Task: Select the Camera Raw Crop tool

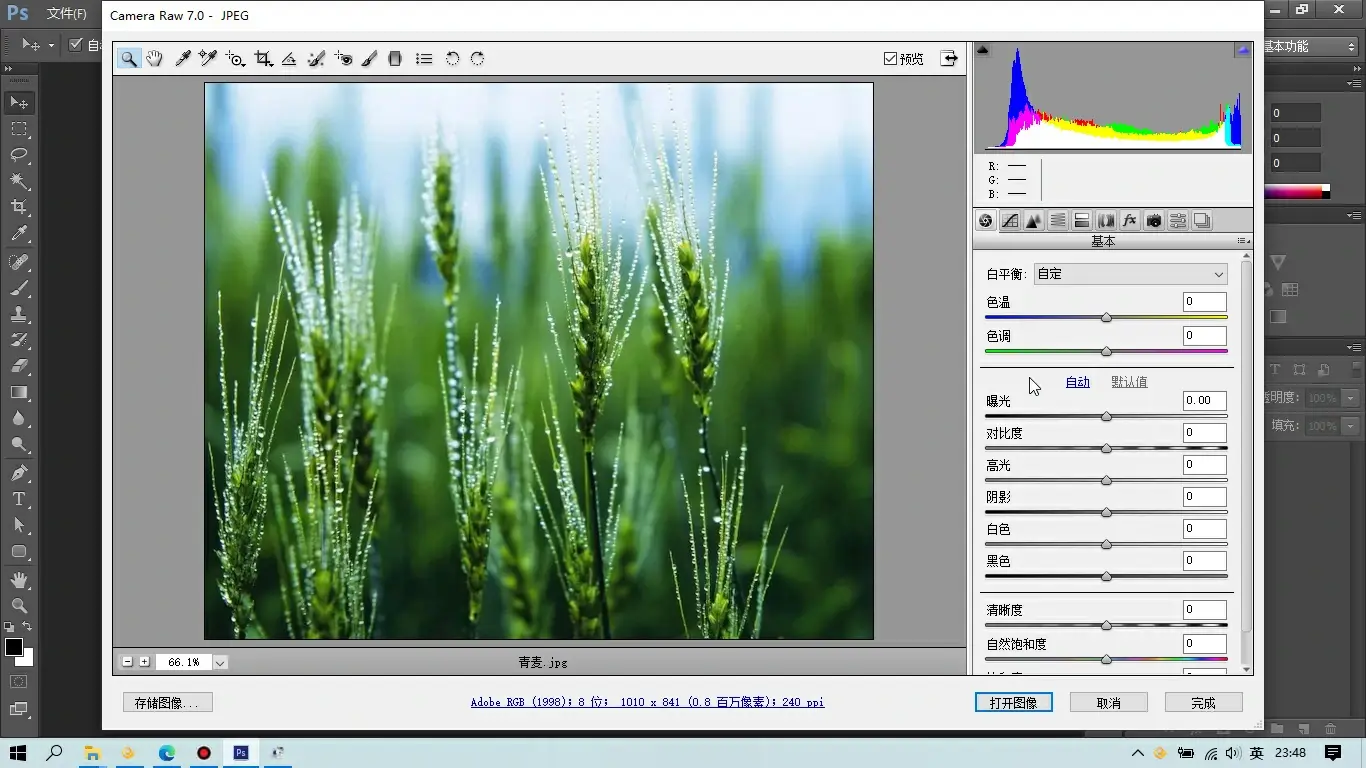Action: (x=263, y=59)
